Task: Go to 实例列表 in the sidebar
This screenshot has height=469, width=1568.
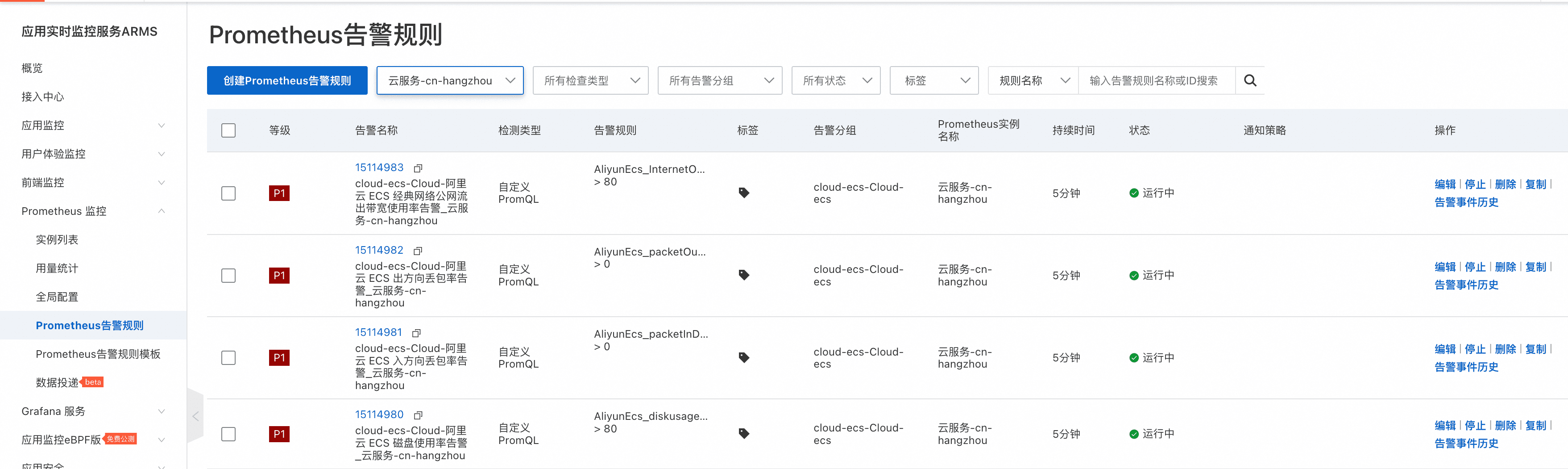Action: pos(57,240)
